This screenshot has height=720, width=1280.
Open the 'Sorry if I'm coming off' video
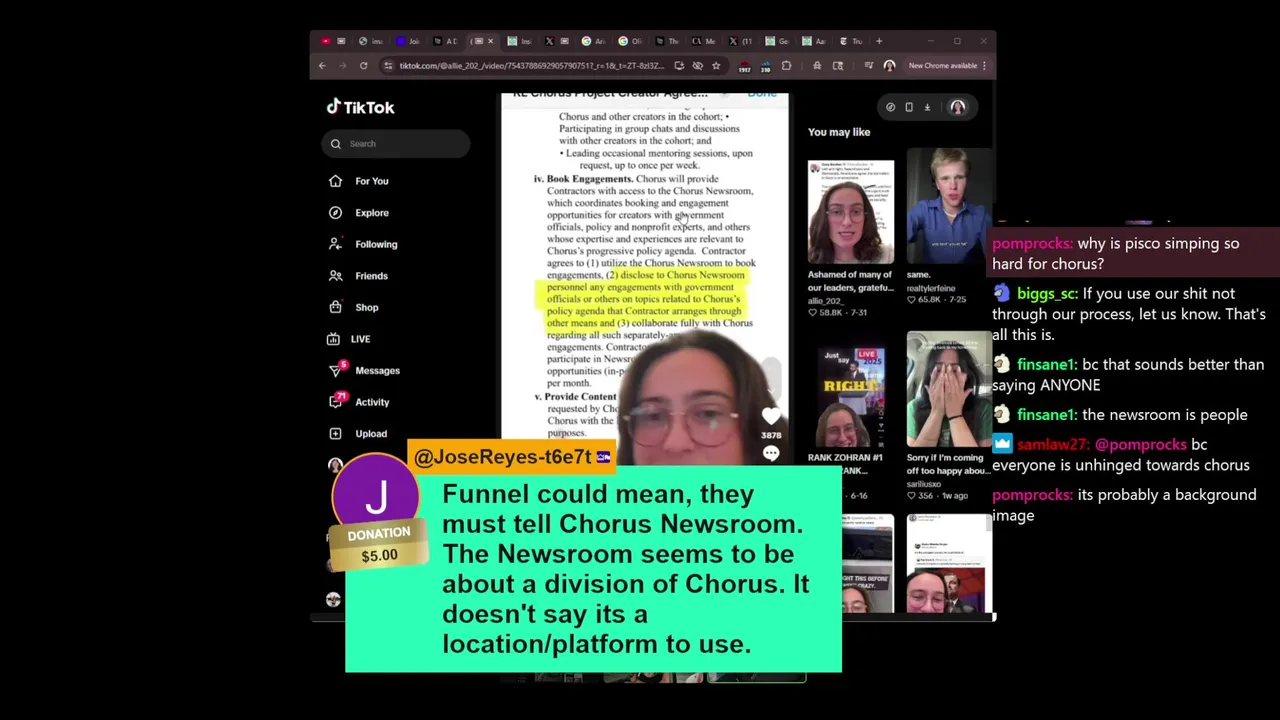948,390
